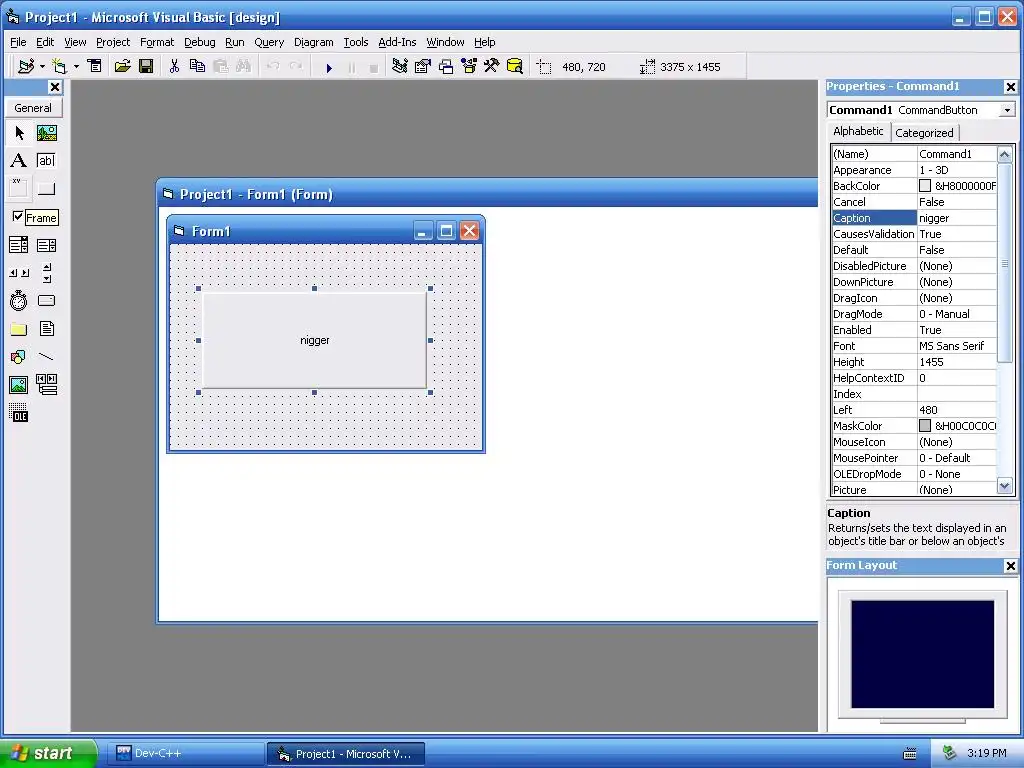The height and width of the screenshot is (768, 1024).
Task: Select the DriveListBox tool in the toolbox
Action: 46,300
